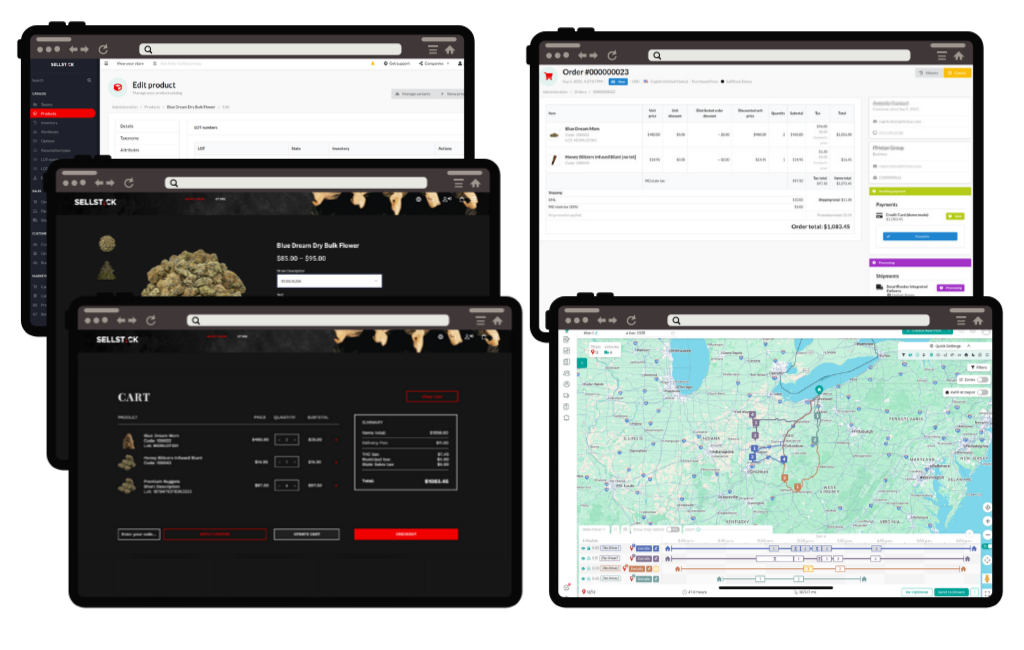Open the Taxonomy tab in Edit product
Screen dimensions: 1024x650
tap(130, 138)
